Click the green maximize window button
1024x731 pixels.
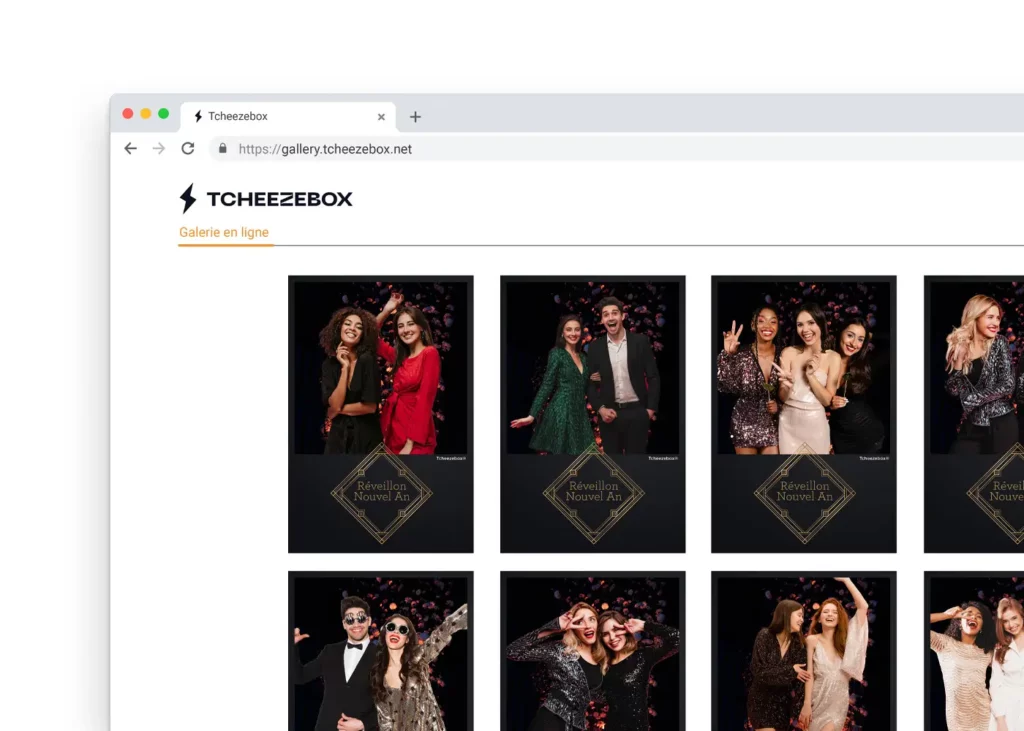point(164,114)
